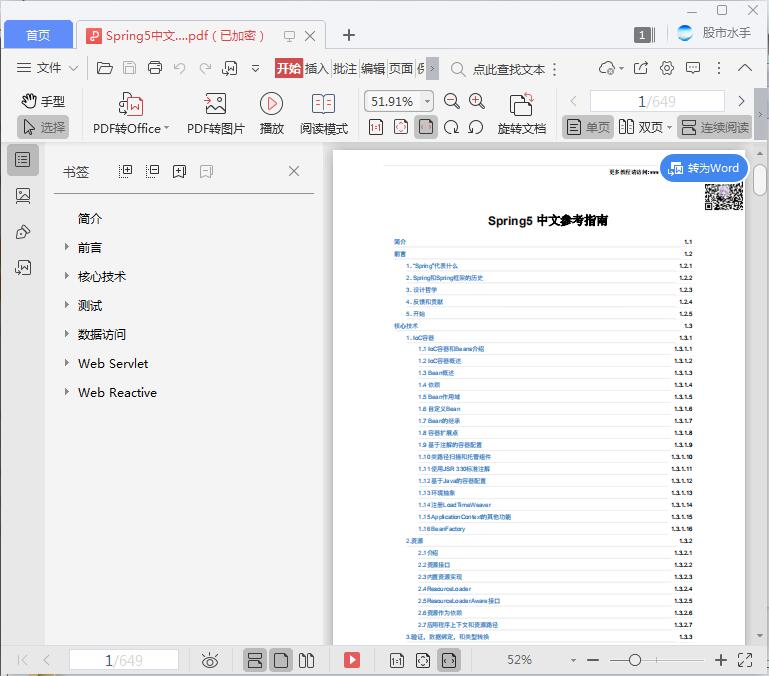Open bookmarks panel in sidebar
Screen dimensions: 769x676
click(23, 160)
